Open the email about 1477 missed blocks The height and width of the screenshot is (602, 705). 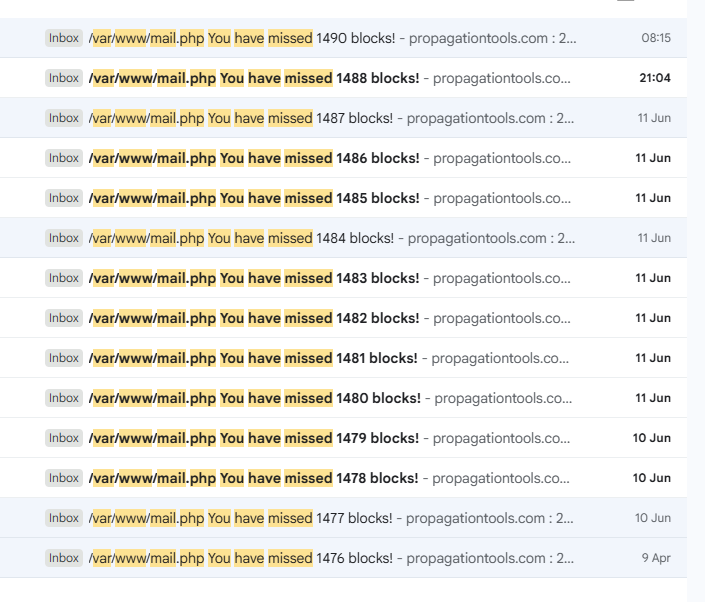click(x=343, y=518)
